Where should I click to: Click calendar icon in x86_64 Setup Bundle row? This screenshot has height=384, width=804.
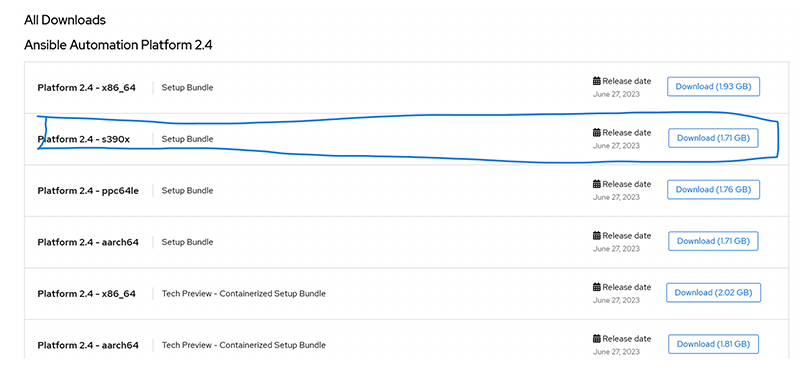pyautogui.click(x=597, y=81)
